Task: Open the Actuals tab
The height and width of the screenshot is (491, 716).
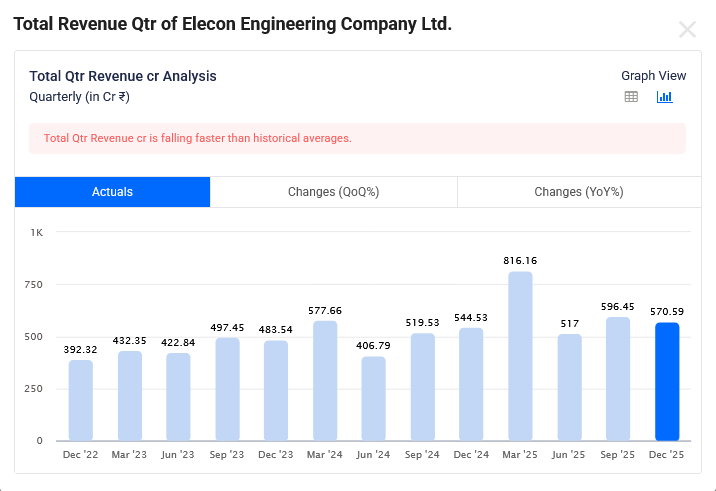Action: [x=112, y=192]
